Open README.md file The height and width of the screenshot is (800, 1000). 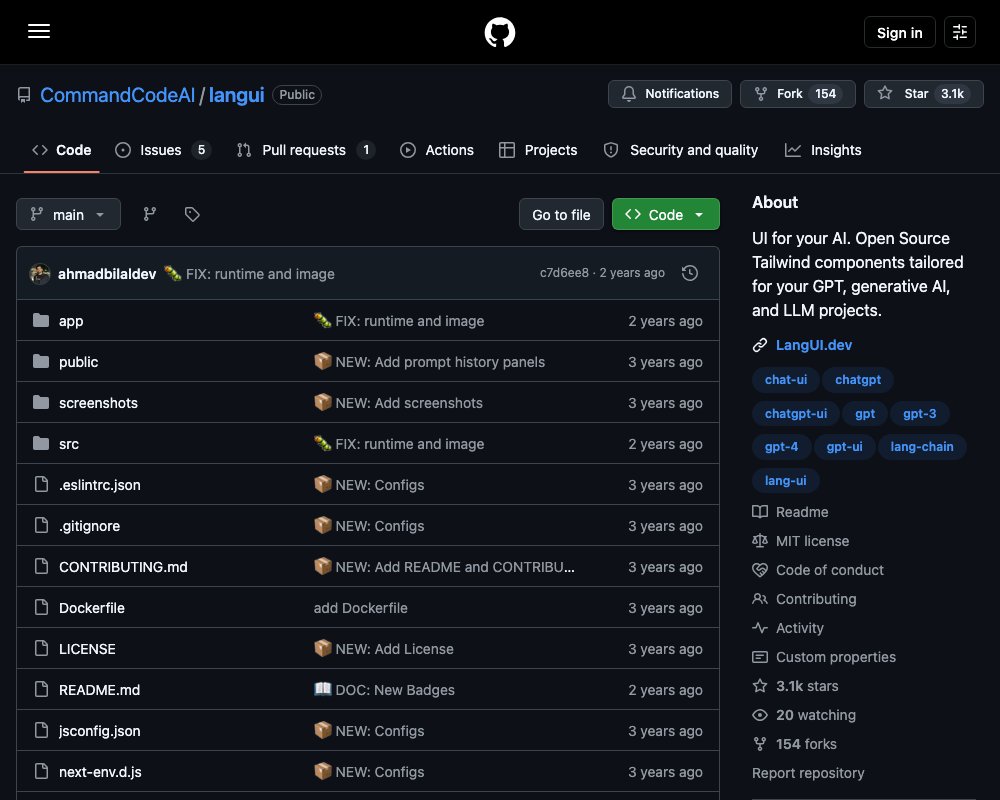[99, 690]
